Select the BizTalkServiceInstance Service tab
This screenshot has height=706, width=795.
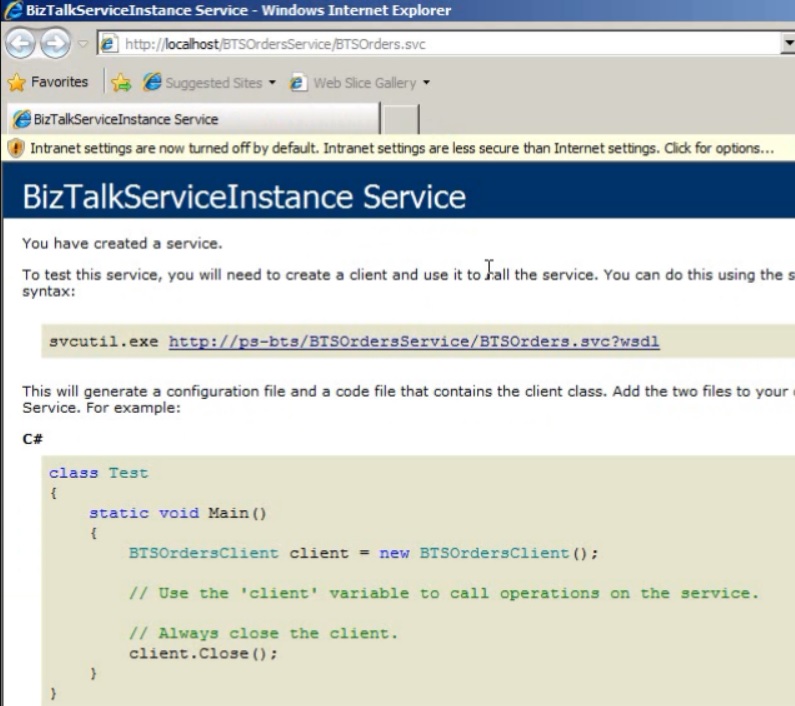[x=193, y=119]
